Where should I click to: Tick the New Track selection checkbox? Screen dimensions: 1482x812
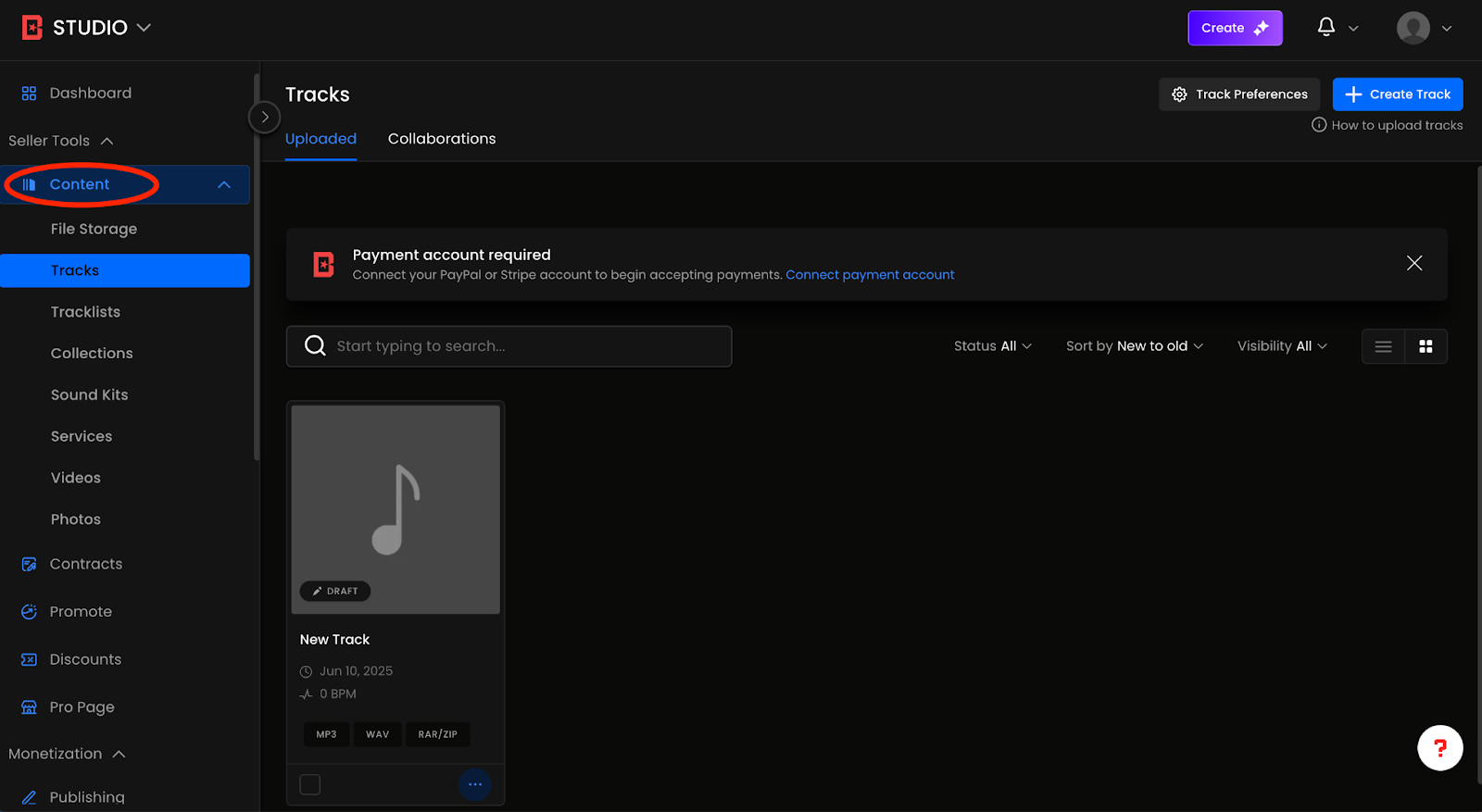pyautogui.click(x=310, y=784)
